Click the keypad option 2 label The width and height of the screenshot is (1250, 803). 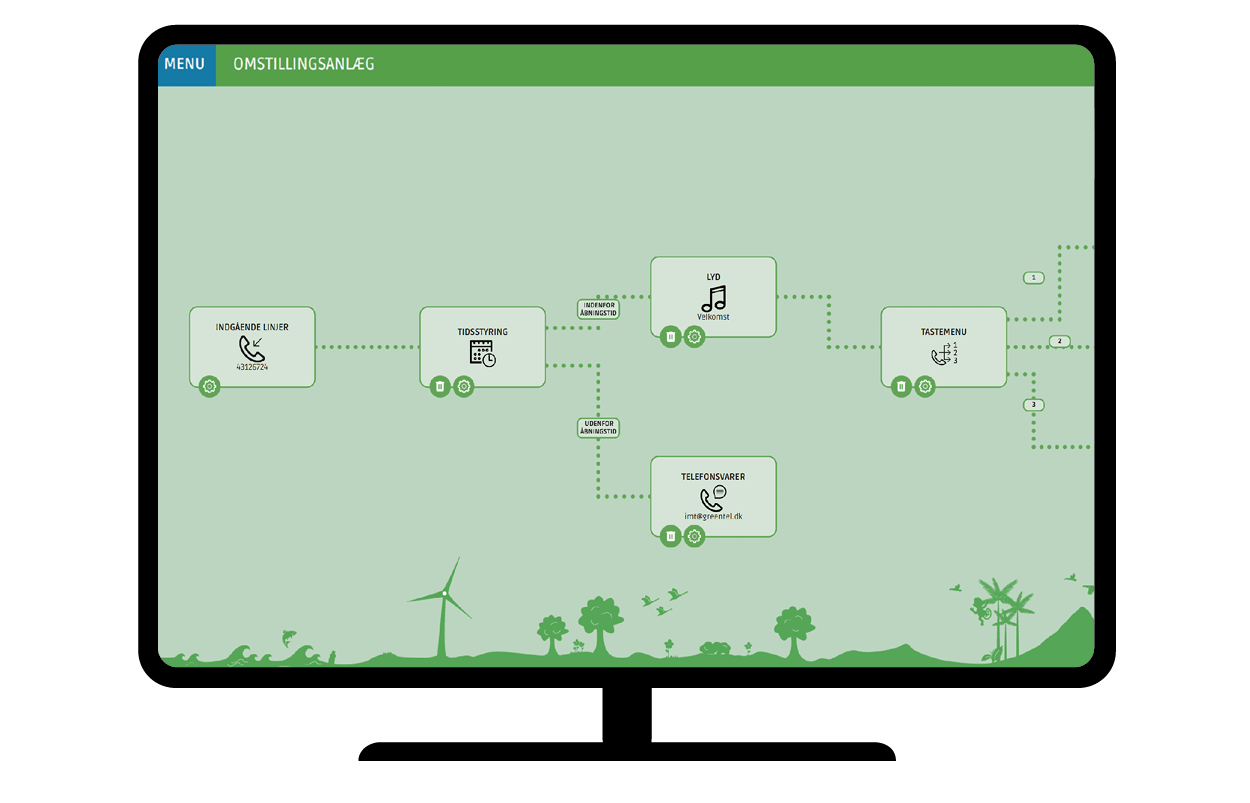1059,341
